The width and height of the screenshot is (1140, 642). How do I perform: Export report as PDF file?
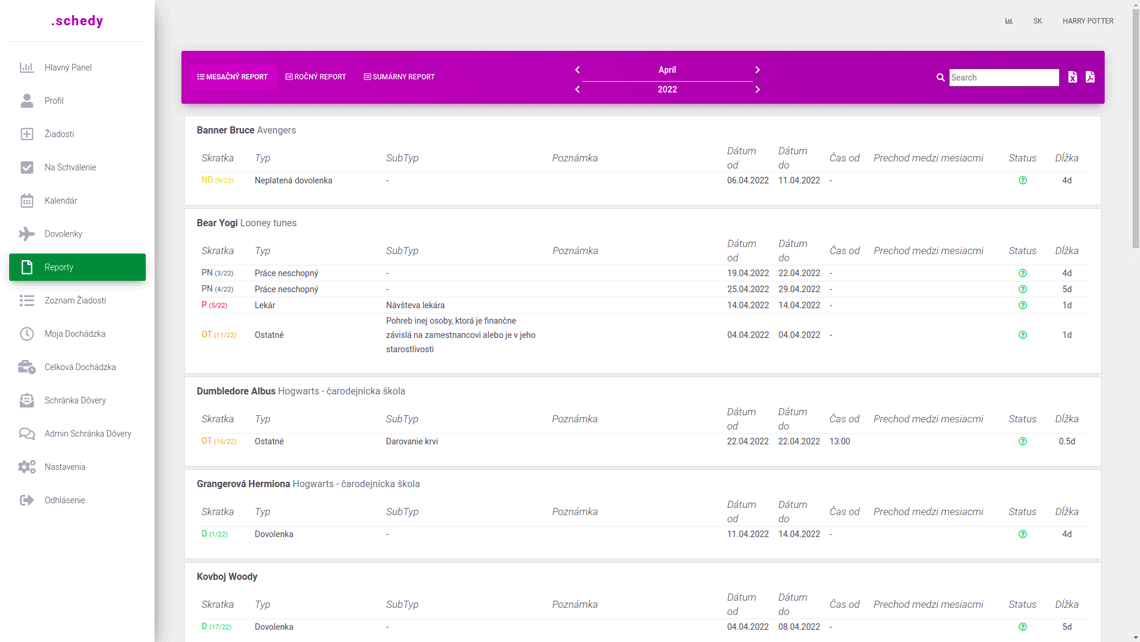(x=1090, y=77)
